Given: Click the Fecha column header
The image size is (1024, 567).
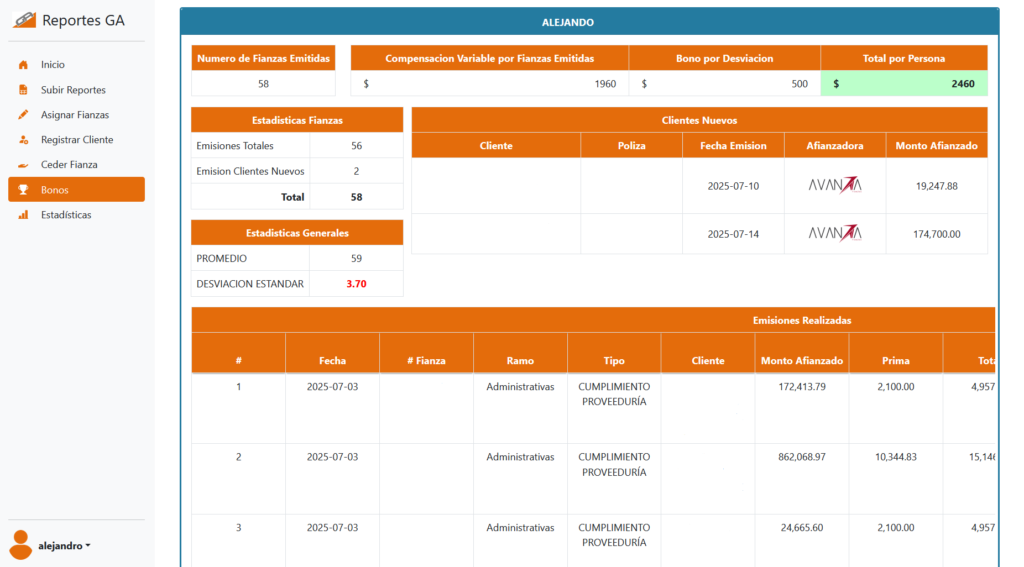Looking at the screenshot, I should [332, 360].
